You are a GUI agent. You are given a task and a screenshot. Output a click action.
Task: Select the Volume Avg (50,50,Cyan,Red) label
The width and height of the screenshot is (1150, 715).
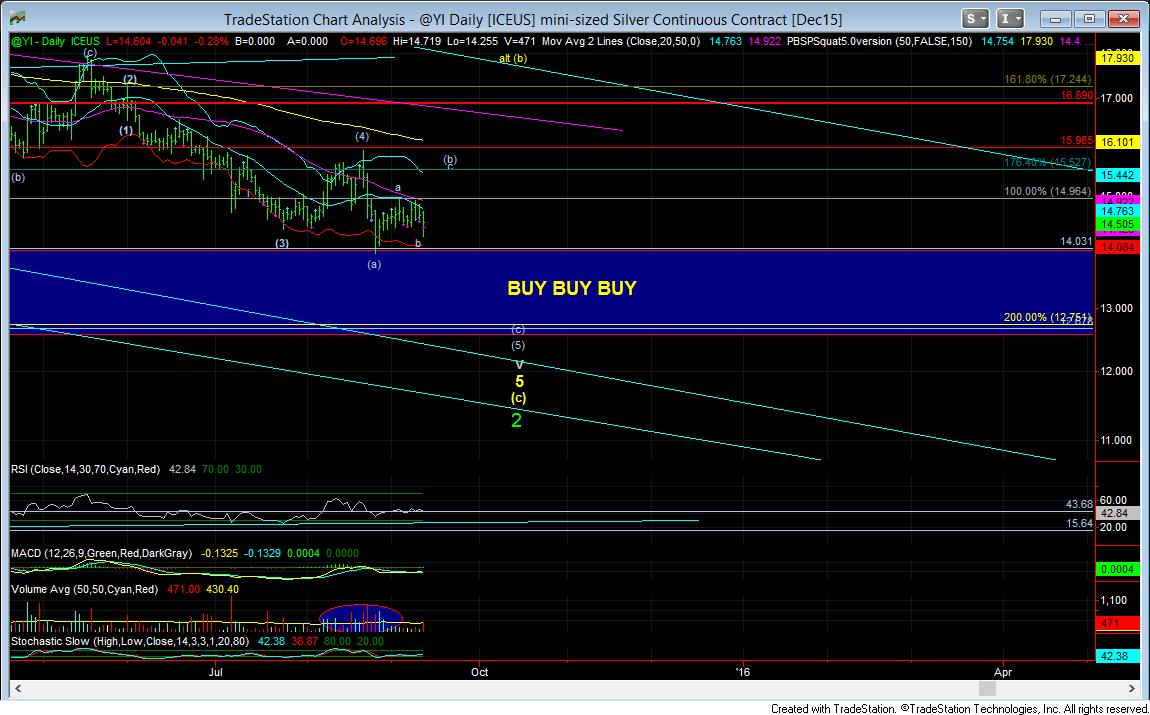pos(84,589)
